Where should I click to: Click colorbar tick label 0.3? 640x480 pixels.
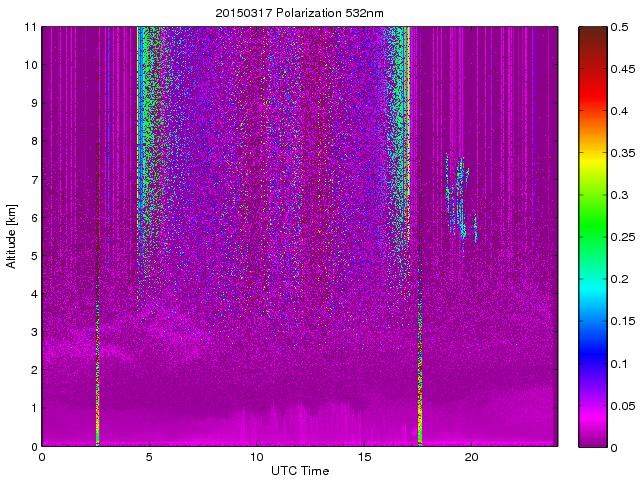coord(619,195)
